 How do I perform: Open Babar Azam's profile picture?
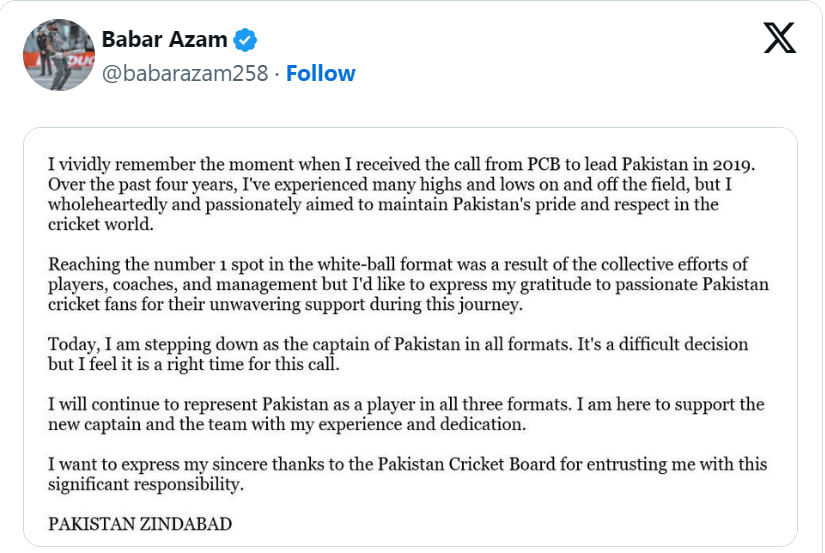(x=59, y=55)
